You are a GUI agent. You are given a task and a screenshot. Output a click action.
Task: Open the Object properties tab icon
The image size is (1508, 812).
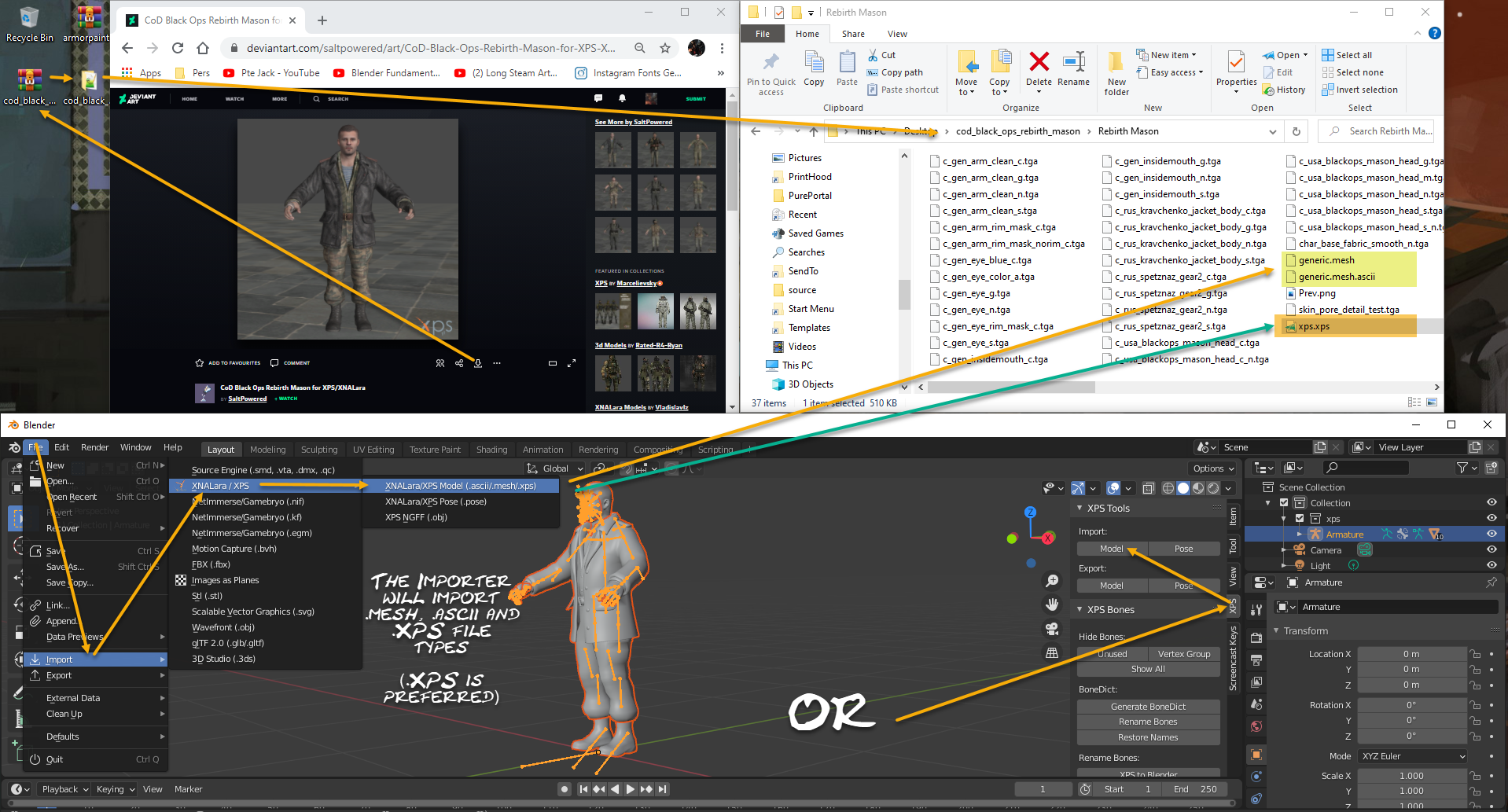[x=1256, y=755]
